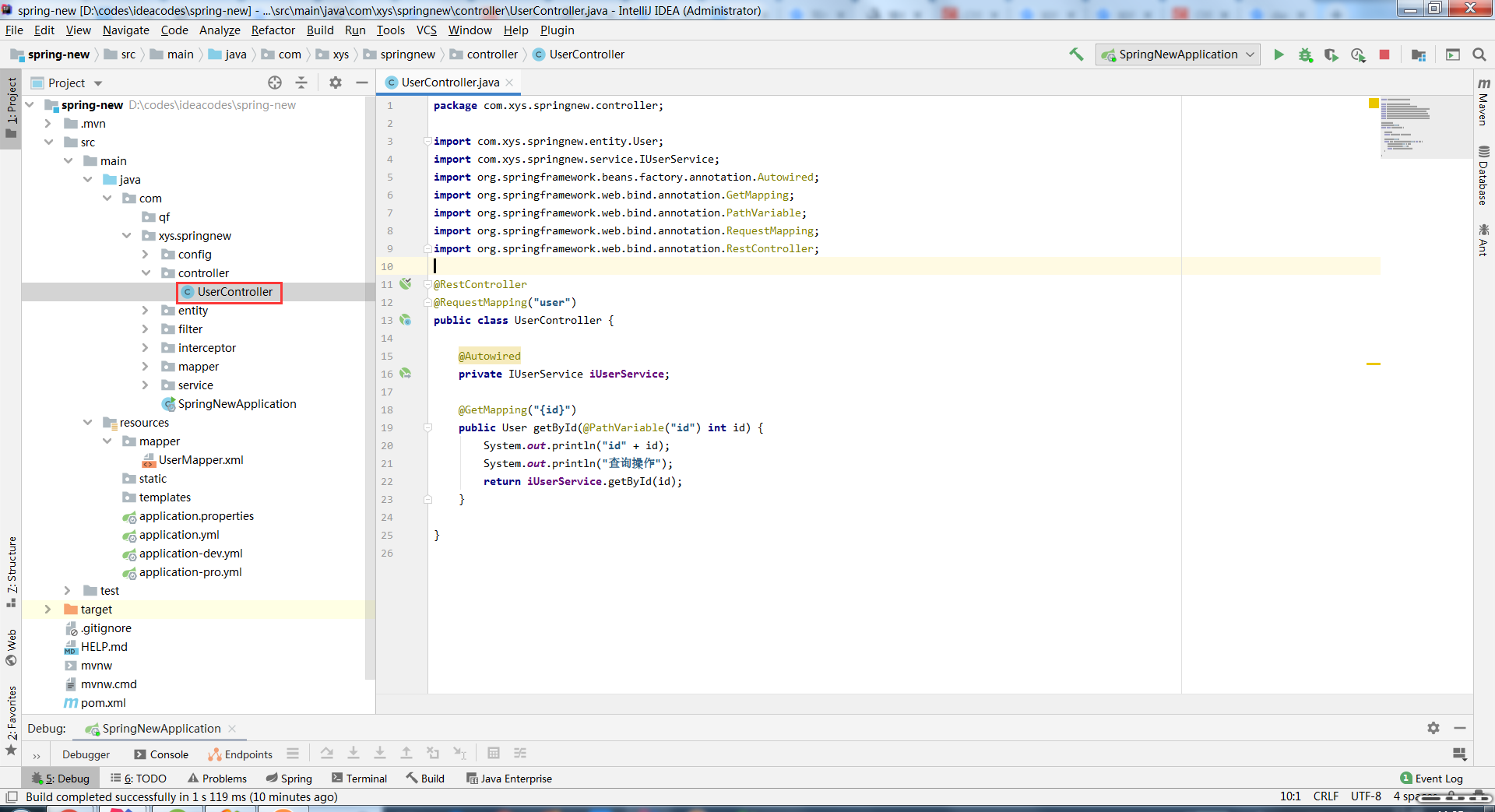1495x812 pixels.
Task: Open the Refactor menu
Action: pos(273,30)
